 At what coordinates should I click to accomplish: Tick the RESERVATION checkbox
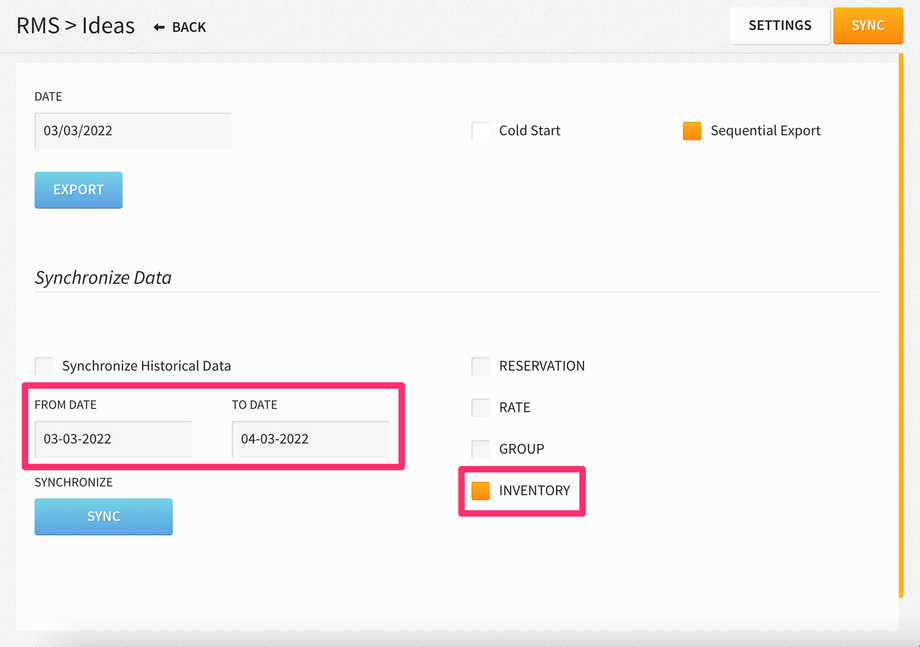point(481,366)
